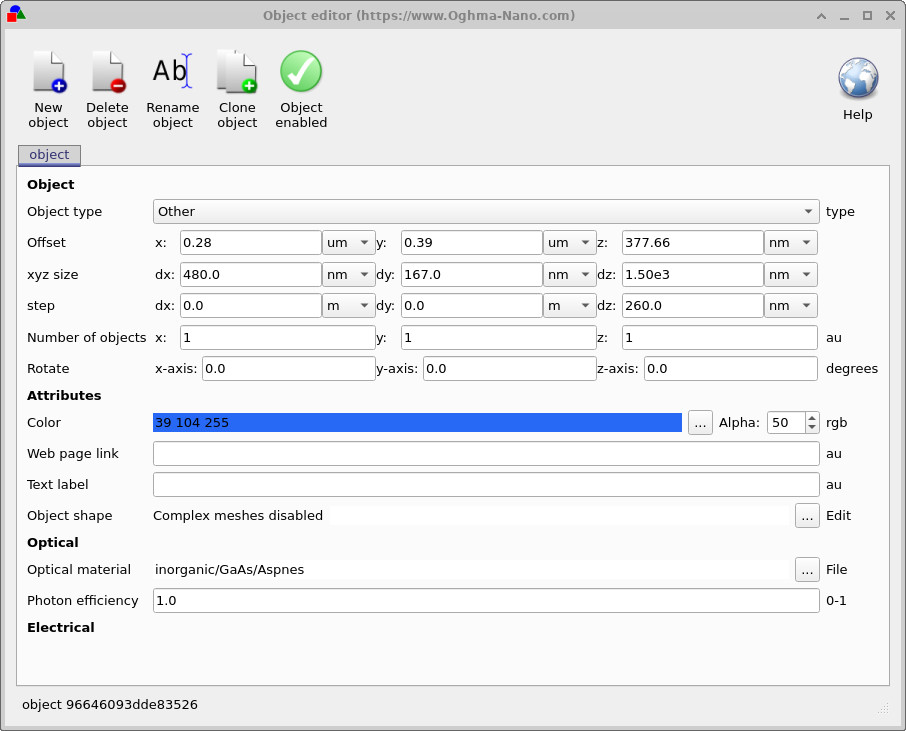This screenshot has width=906, height=731.
Task: Increase the Alpha value with up arrow
Action: click(x=811, y=418)
